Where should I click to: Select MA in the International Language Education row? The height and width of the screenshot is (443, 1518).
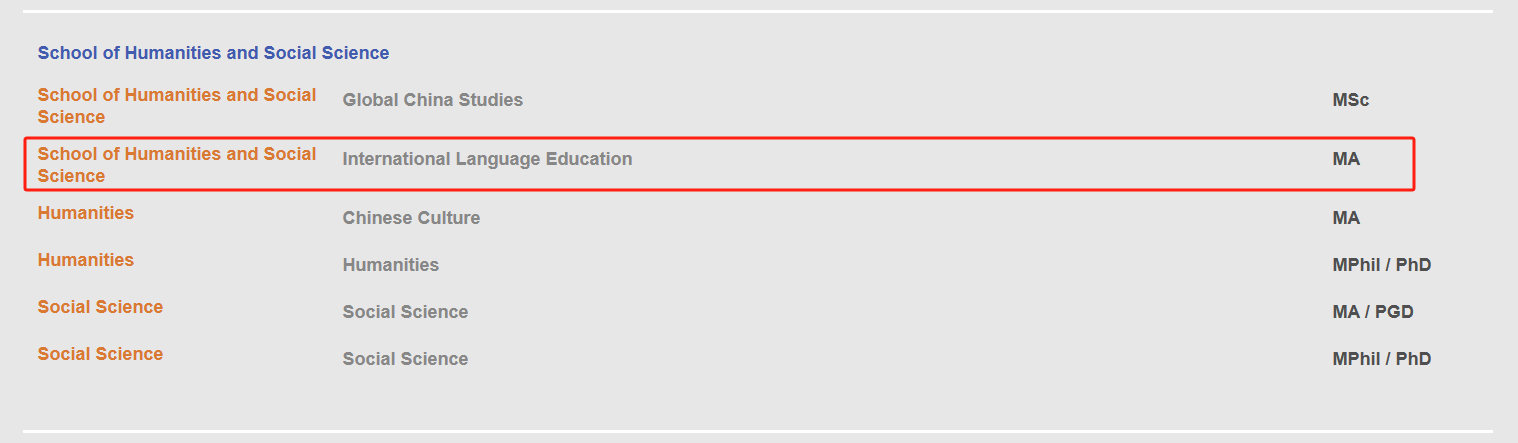1346,159
